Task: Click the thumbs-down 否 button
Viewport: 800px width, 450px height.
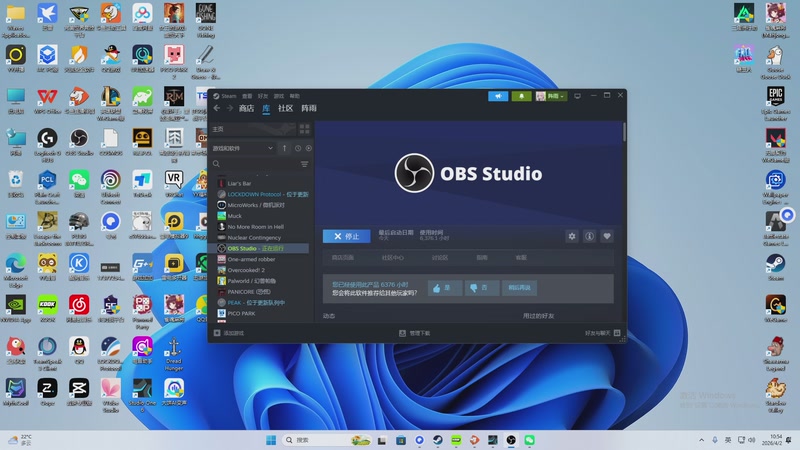Action: pos(481,288)
